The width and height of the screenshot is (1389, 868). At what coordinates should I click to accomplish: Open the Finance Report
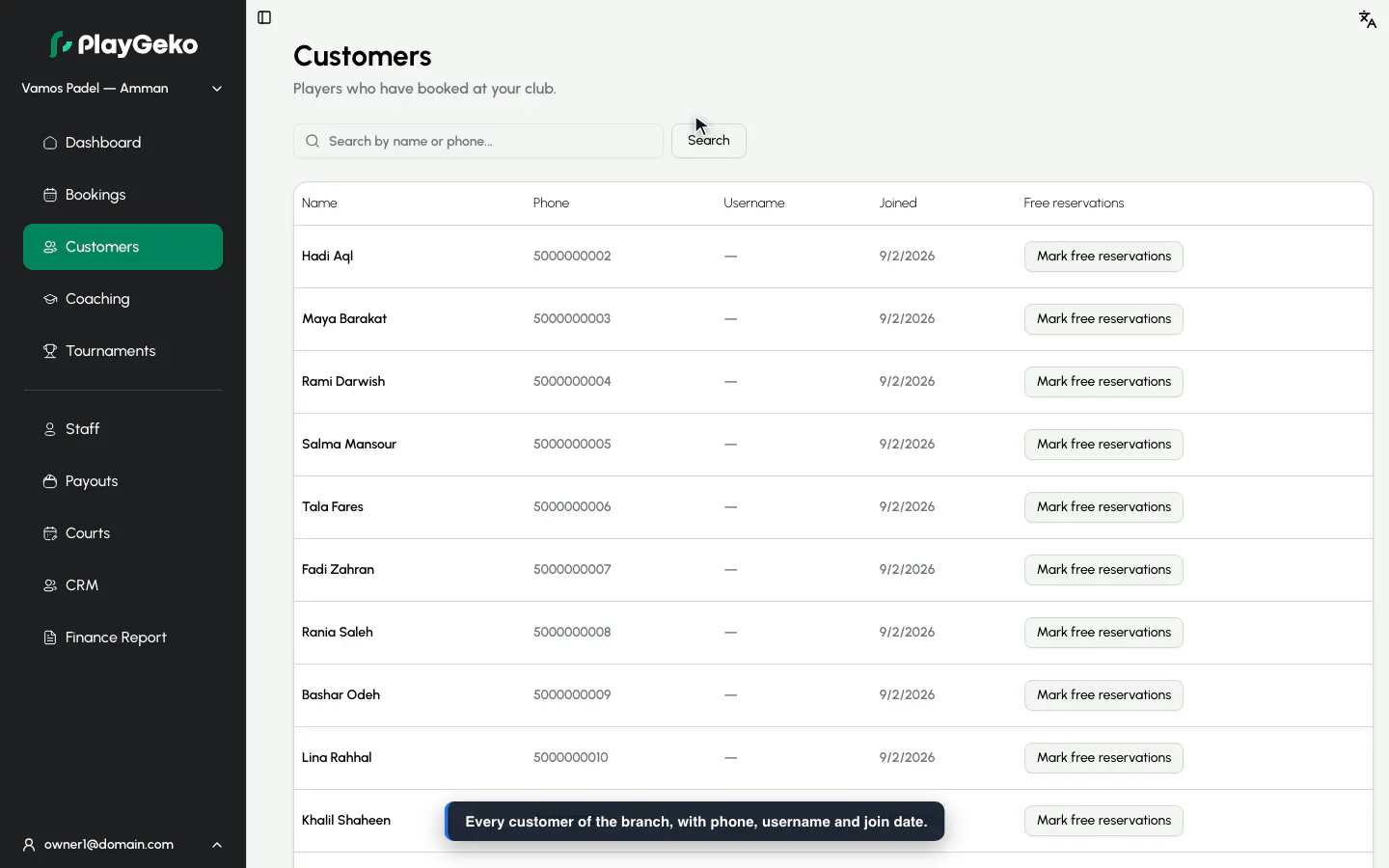123,637
